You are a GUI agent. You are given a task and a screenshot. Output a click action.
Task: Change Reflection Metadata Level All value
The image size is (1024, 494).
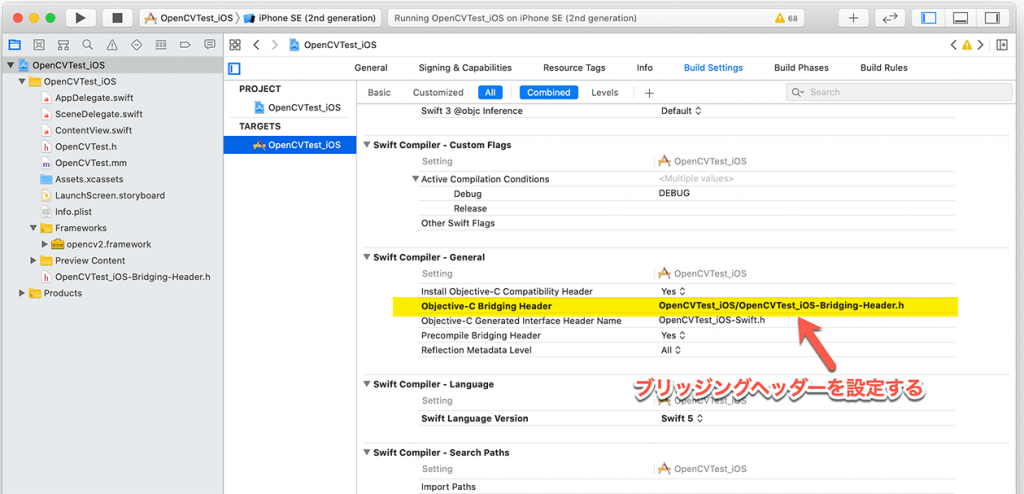tap(671, 350)
